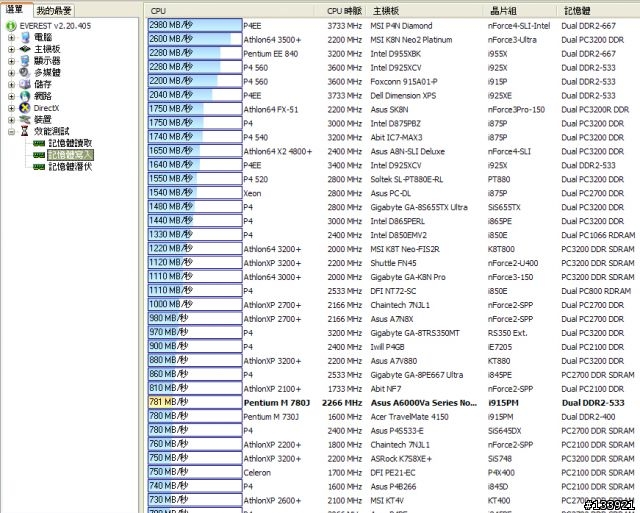Click the 1220 MB/秒 result bar
The width and height of the screenshot is (640, 513).
pyautogui.click(x=195, y=248)
